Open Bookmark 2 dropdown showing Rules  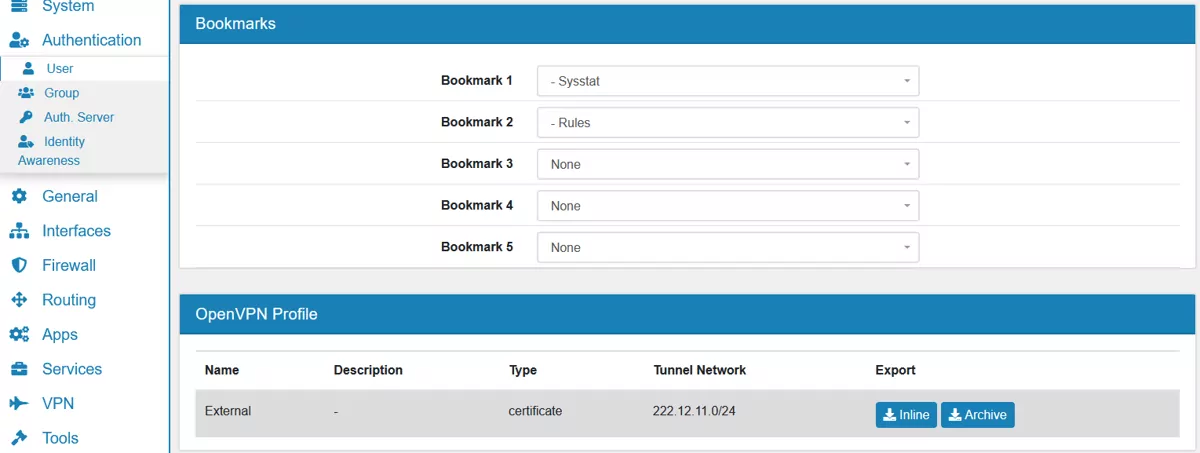(x=728, y=123)
